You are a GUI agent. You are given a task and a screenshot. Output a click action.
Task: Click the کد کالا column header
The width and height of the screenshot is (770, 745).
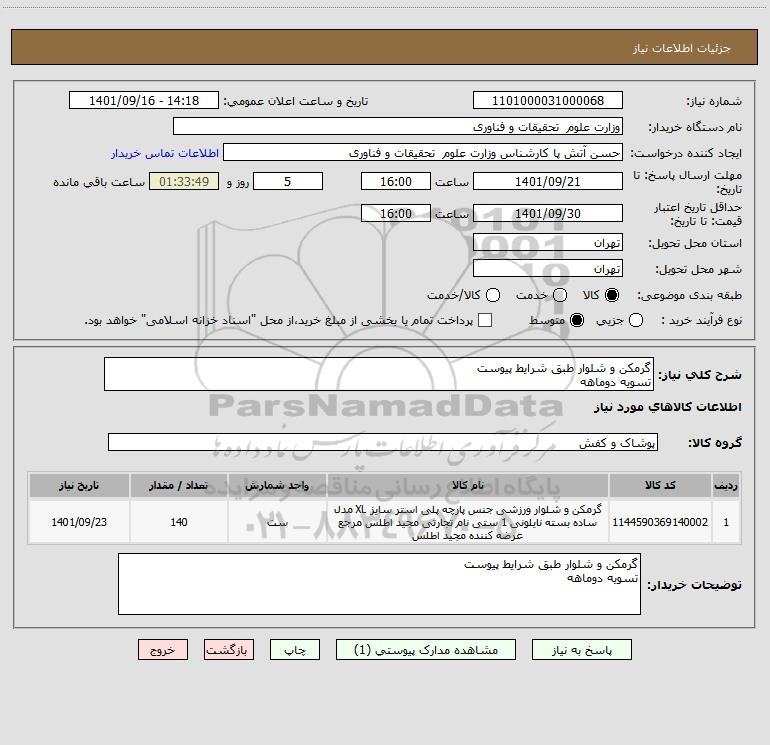pos(660,485)
